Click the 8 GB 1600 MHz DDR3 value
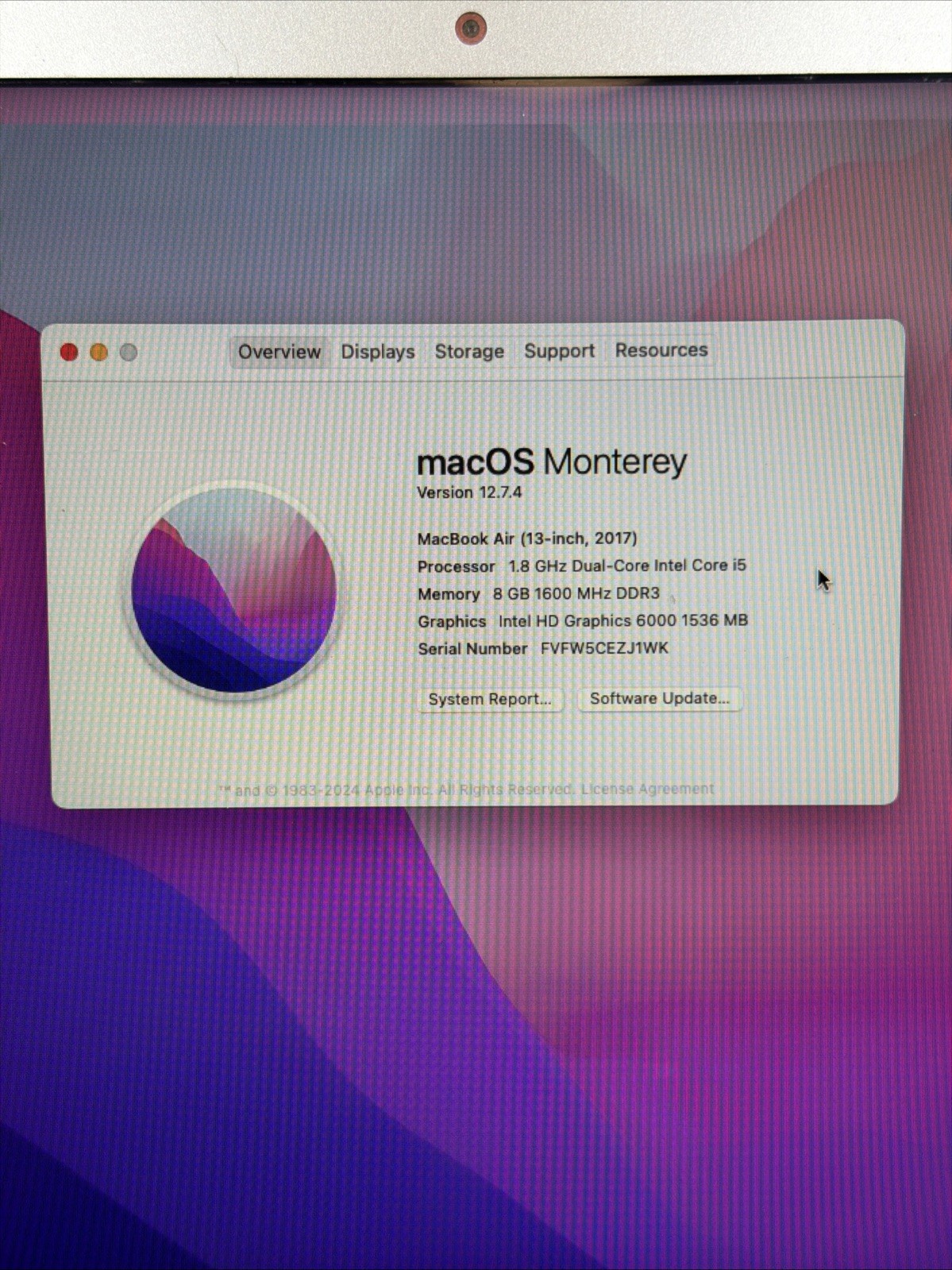Viewport: 952px width, 1270px height. pos(576,593)
